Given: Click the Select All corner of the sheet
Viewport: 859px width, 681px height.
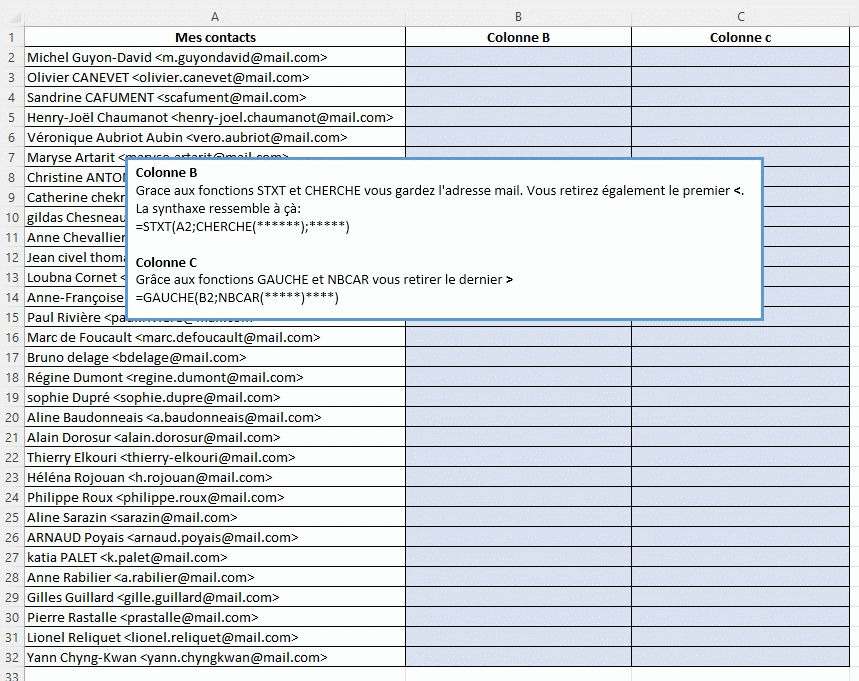Looking at the screenshot, I should click(x=12, y=17).
